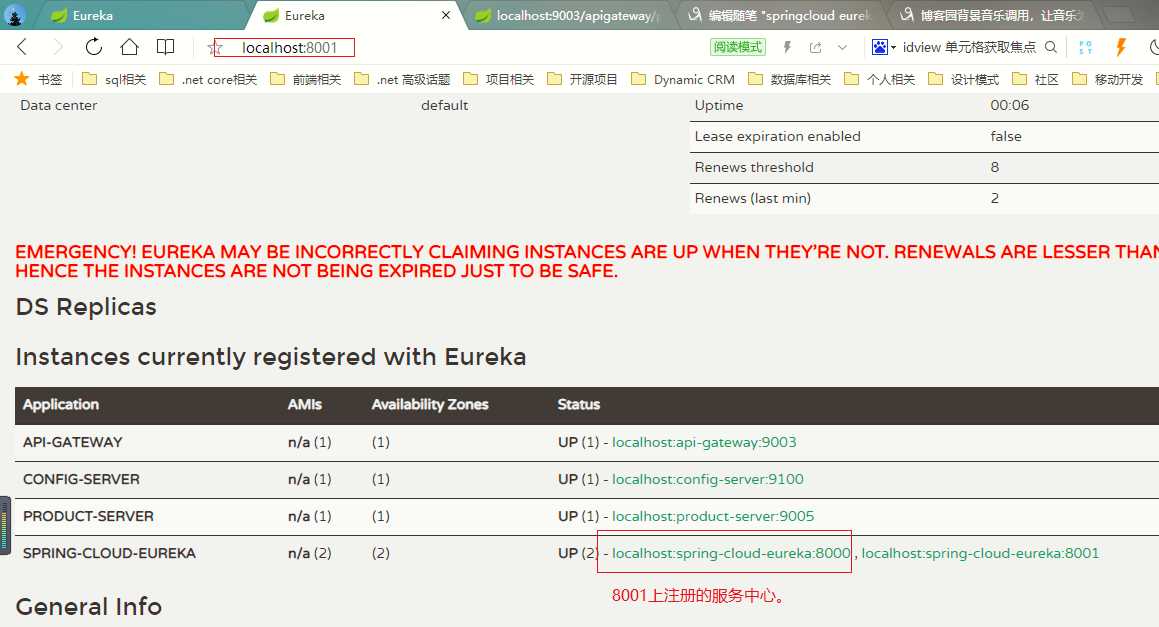This screenshot has height=627, width=1159.
Task: Click the orange lightning bolt extension icon
Action: tap(1121, 47)
